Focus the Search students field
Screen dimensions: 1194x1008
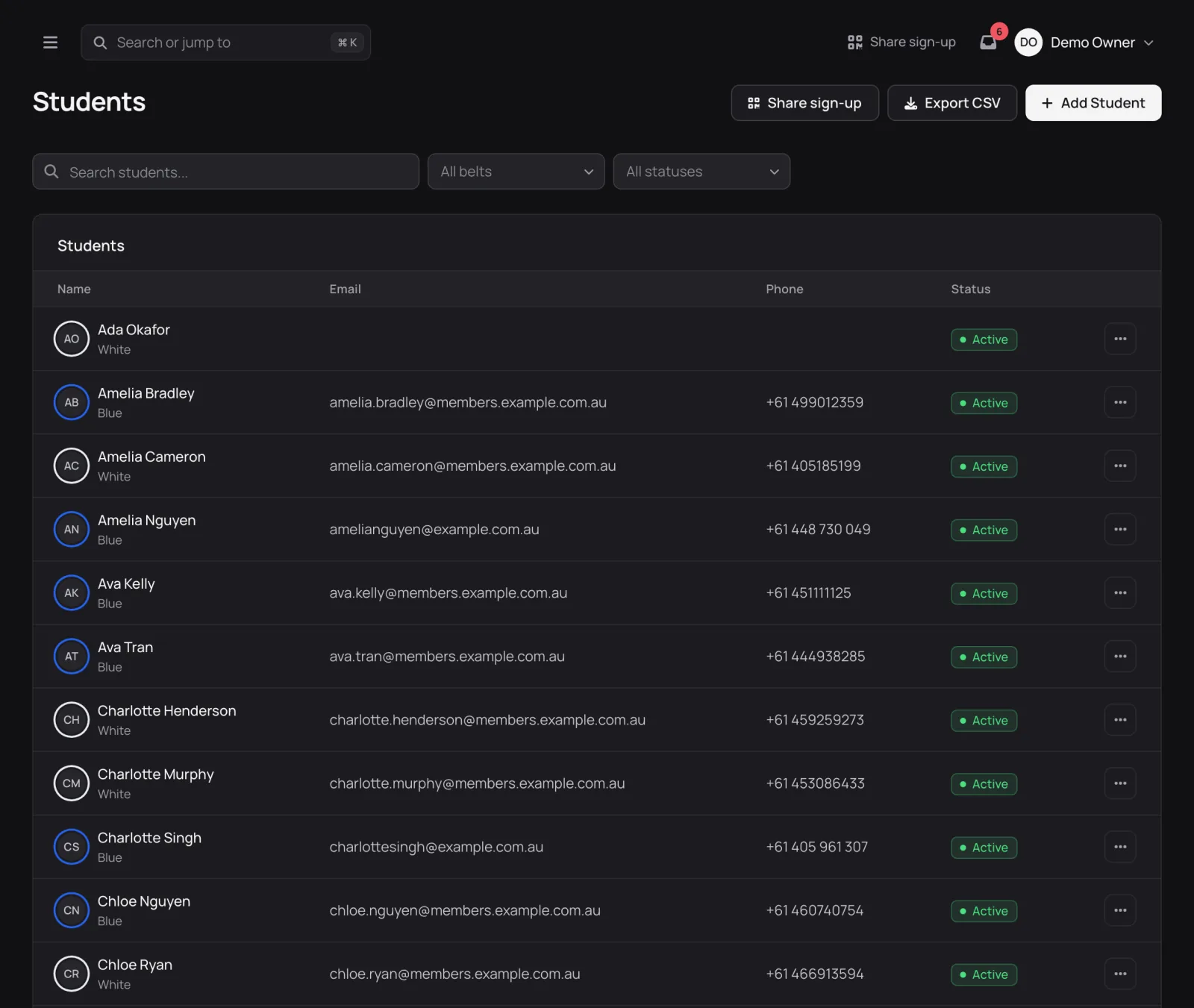[x=225, y=172]
